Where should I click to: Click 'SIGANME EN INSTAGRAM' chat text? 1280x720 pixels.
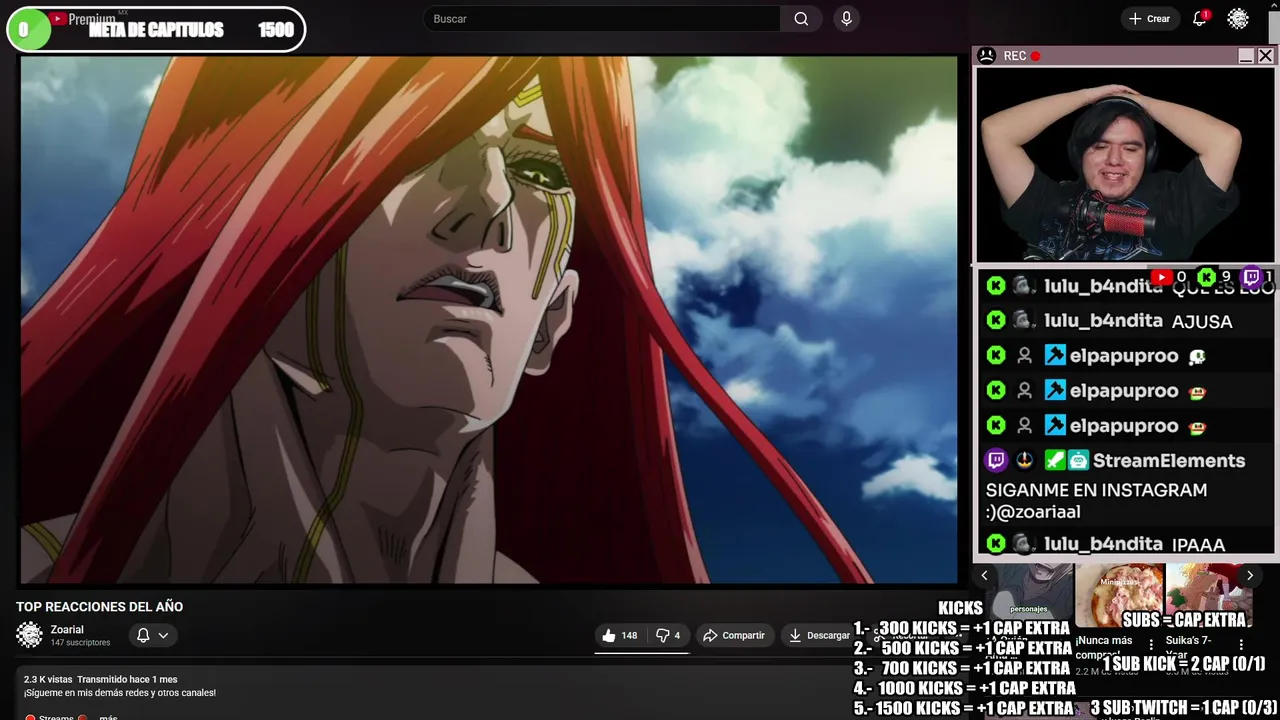(x=1096, y=490)
